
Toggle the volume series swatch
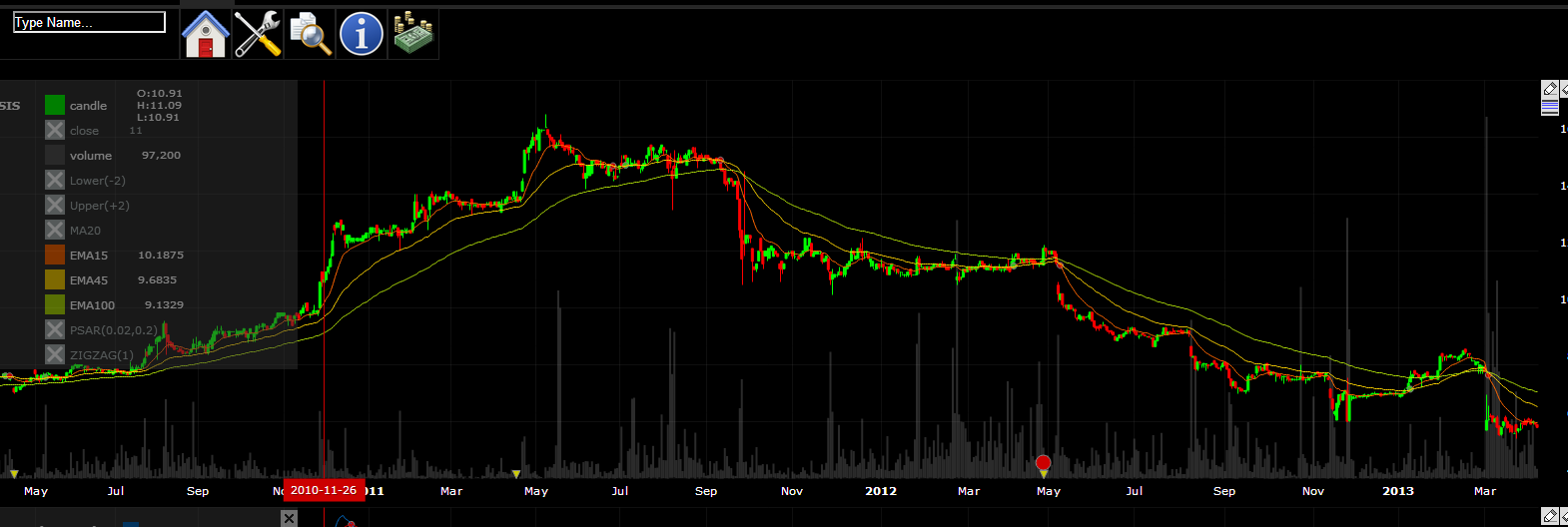coord(55,155)
